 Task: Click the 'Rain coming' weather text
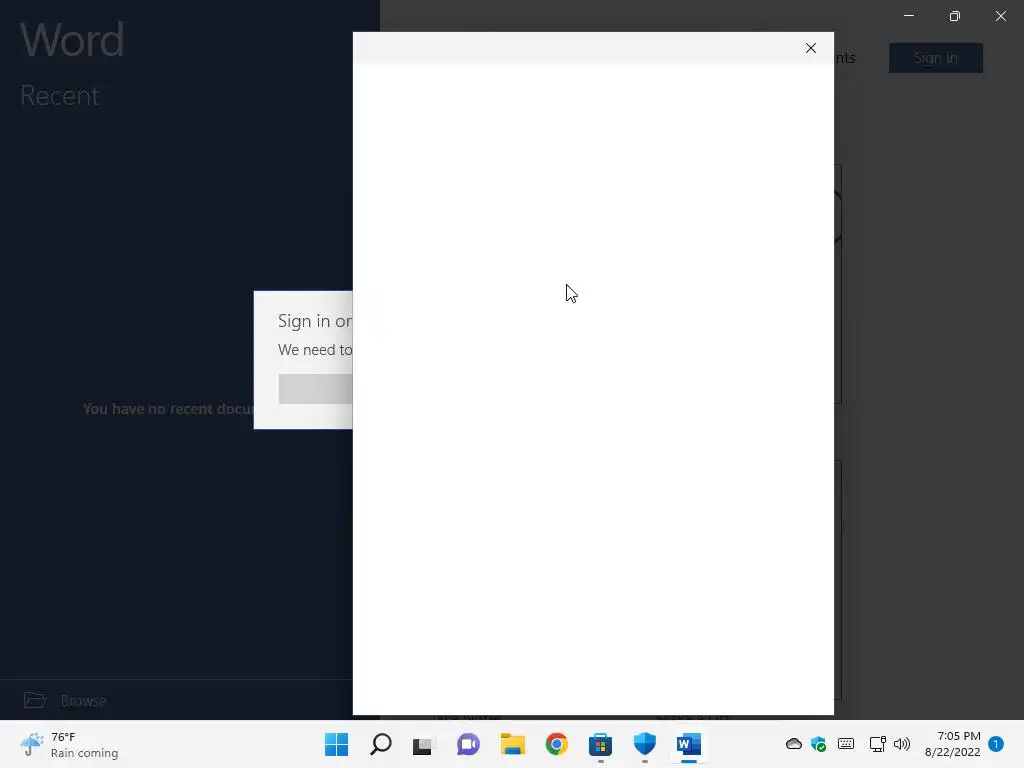(x=84, y=753)
